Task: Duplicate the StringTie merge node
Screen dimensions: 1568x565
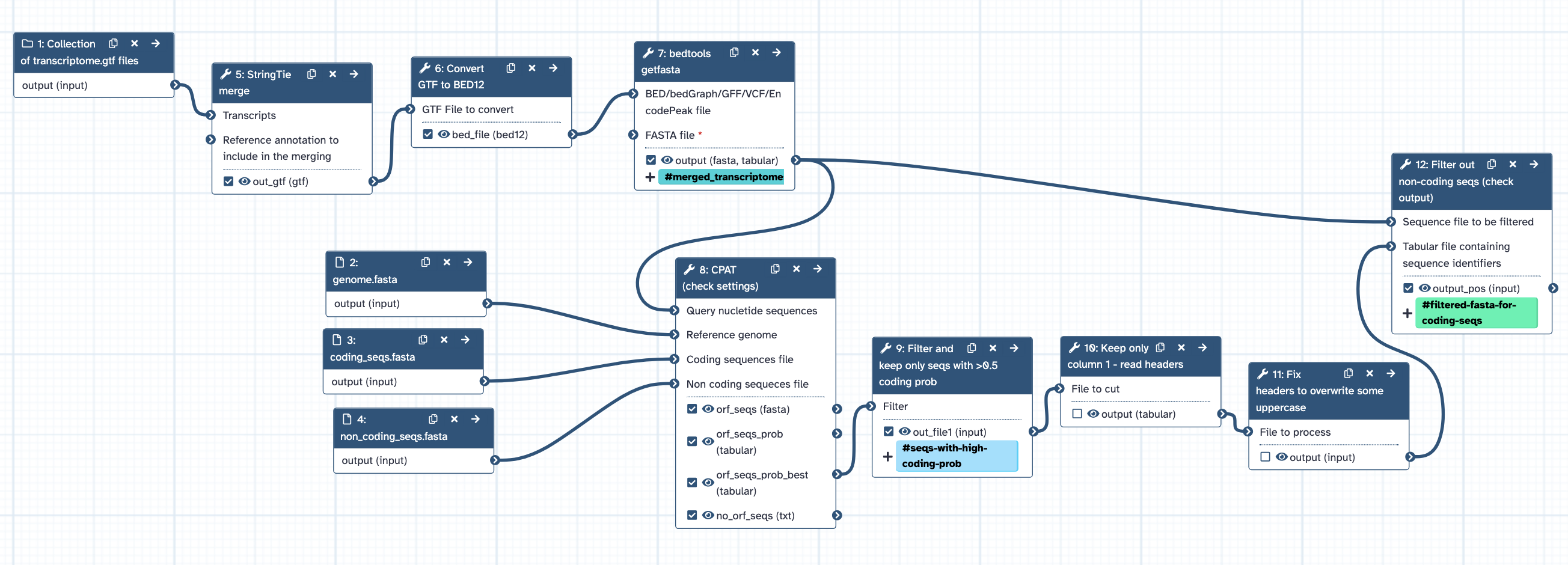Action: tap(311, 75)
